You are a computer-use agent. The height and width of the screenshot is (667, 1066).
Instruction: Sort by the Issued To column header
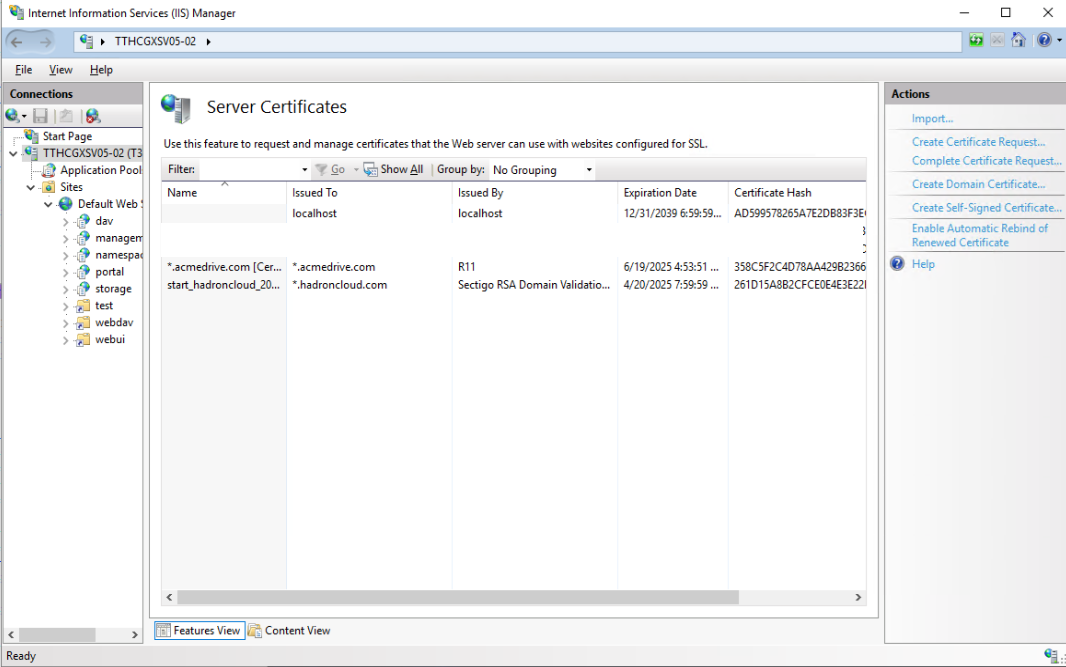pos(369,193)
